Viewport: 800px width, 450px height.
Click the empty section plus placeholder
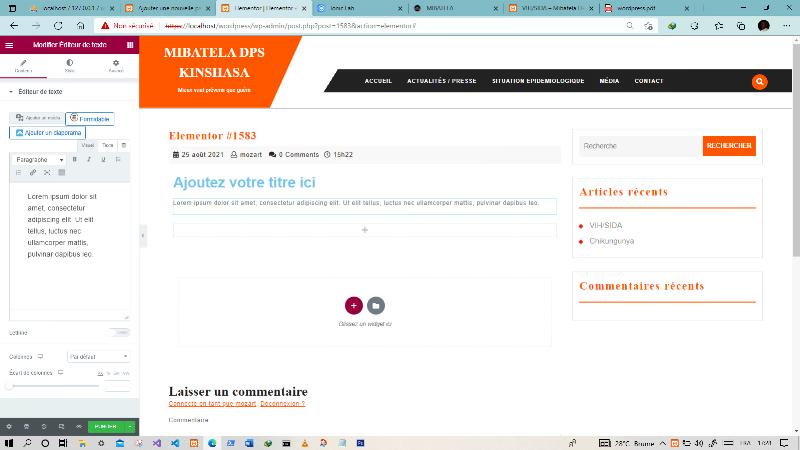point(365,230)
